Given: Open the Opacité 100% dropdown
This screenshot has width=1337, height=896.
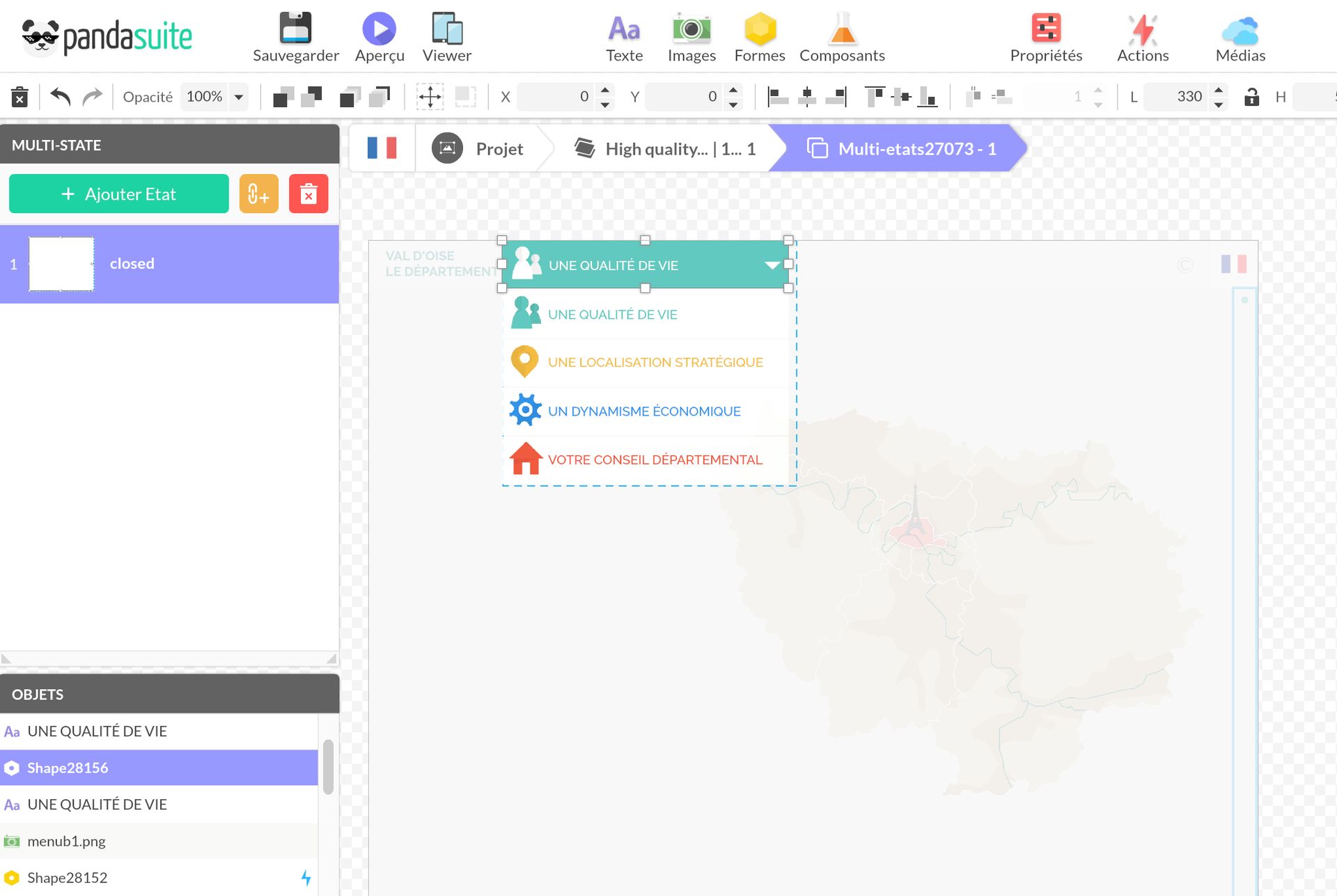Looking at the screenshot, I should 239,97.
